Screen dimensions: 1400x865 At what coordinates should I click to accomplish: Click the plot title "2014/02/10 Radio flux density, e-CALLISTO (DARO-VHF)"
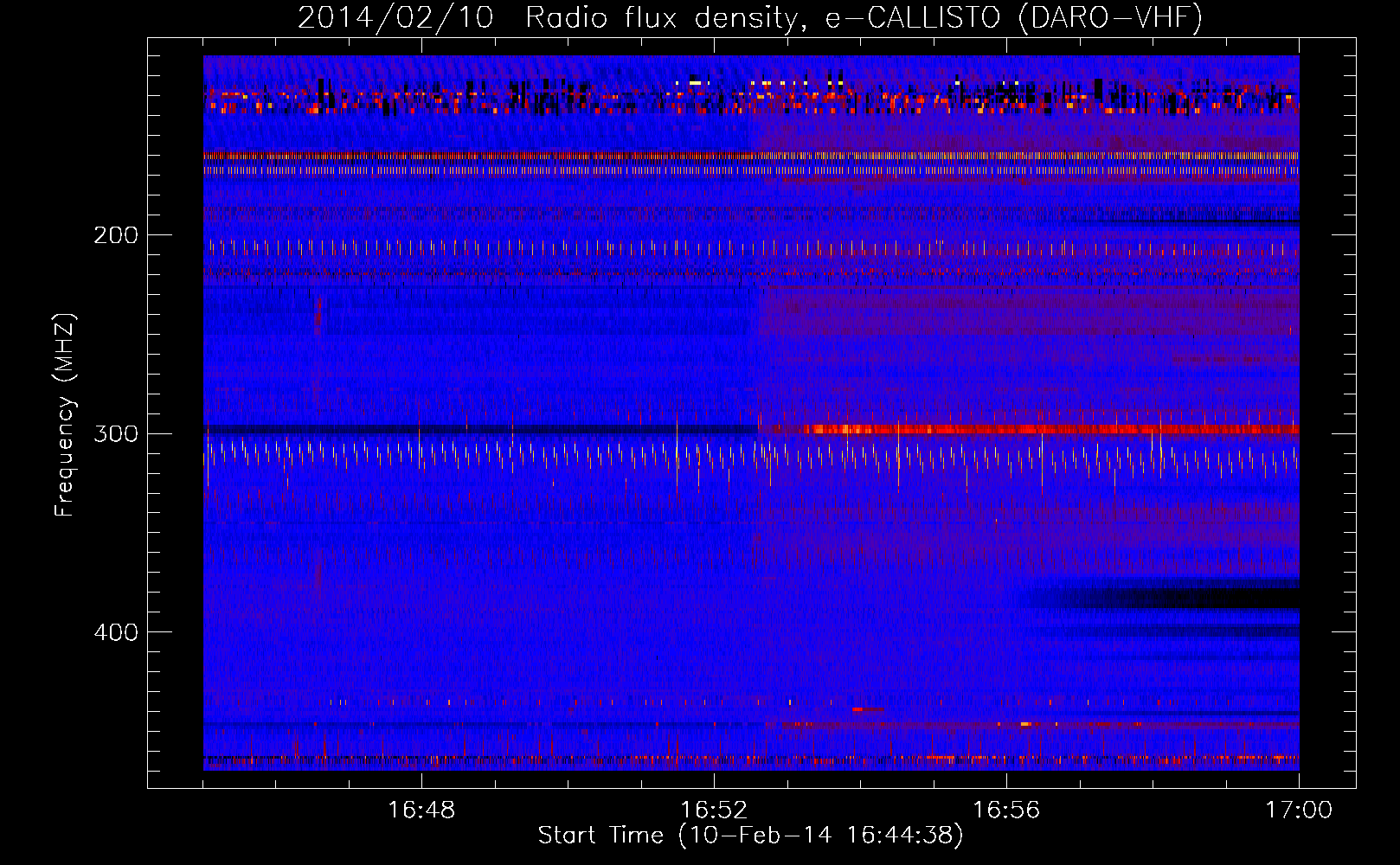coord(750,17)
